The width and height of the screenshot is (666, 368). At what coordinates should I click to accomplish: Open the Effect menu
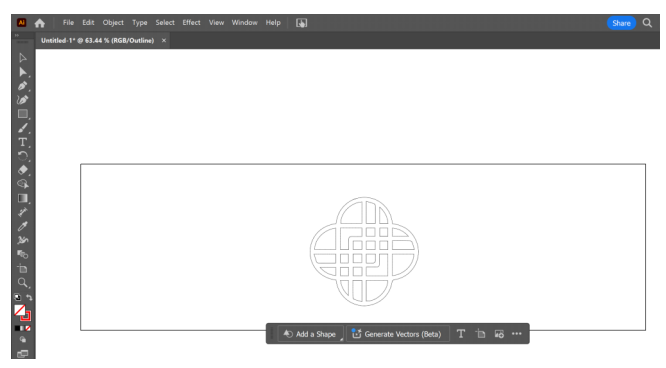coord(191,23)
